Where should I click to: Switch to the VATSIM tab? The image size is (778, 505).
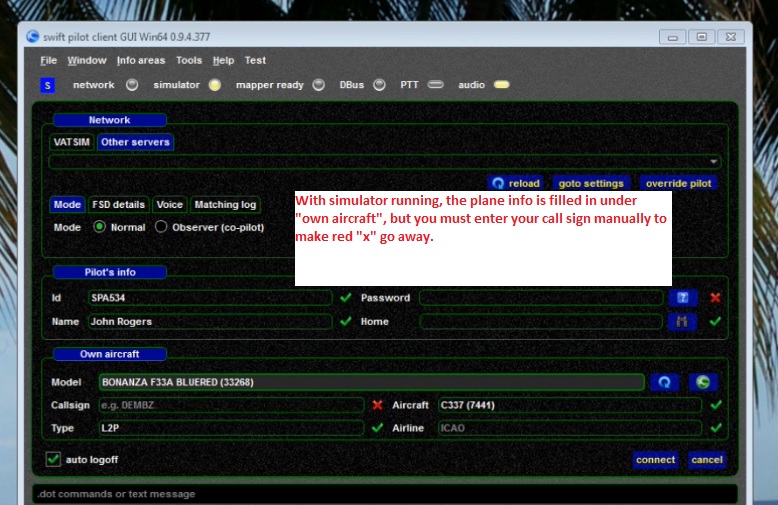[71, 142]
